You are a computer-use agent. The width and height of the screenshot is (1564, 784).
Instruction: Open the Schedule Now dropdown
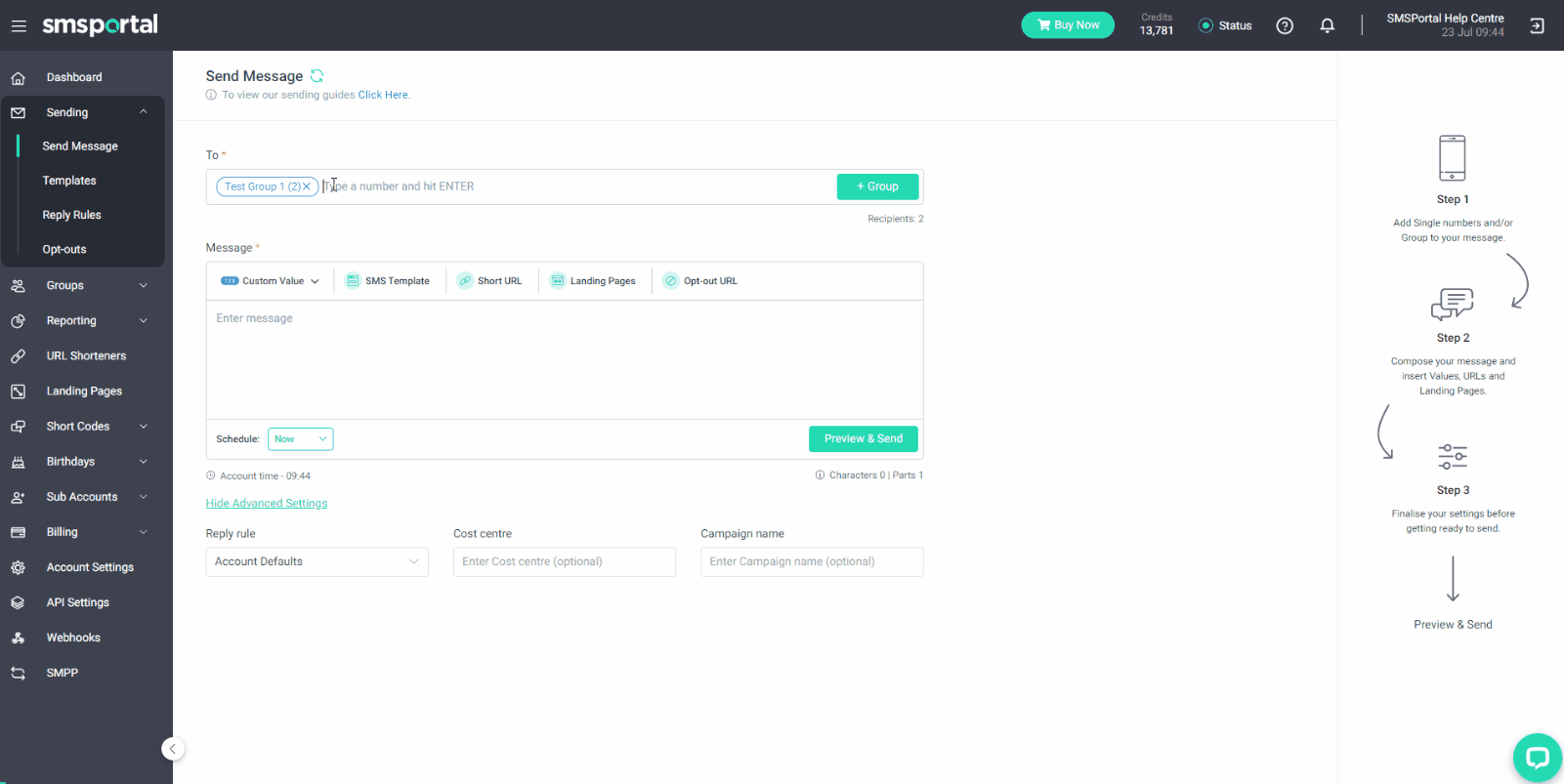coord(301,439)
